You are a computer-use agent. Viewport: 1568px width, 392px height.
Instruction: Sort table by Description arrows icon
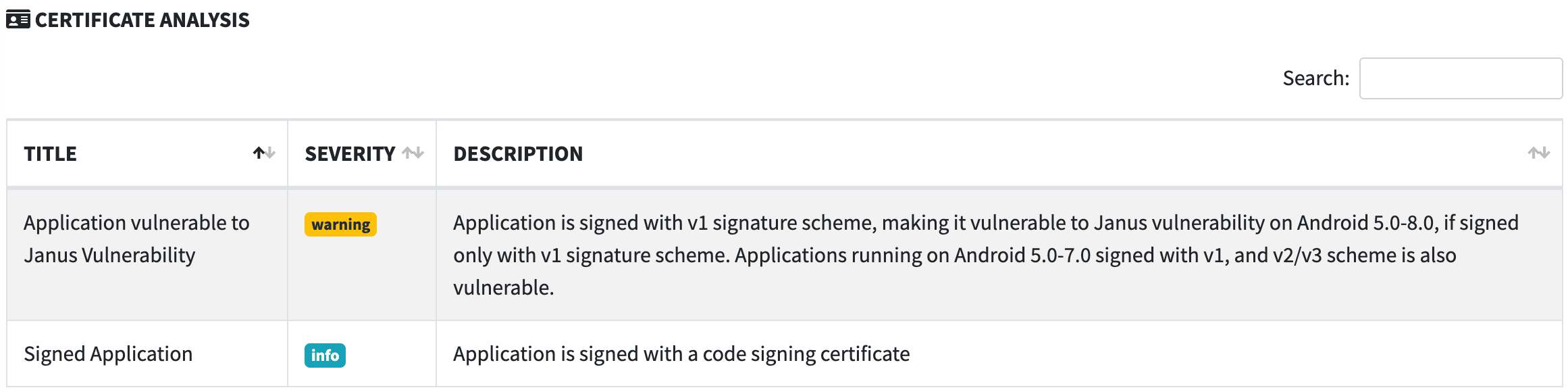(1539, 153)
